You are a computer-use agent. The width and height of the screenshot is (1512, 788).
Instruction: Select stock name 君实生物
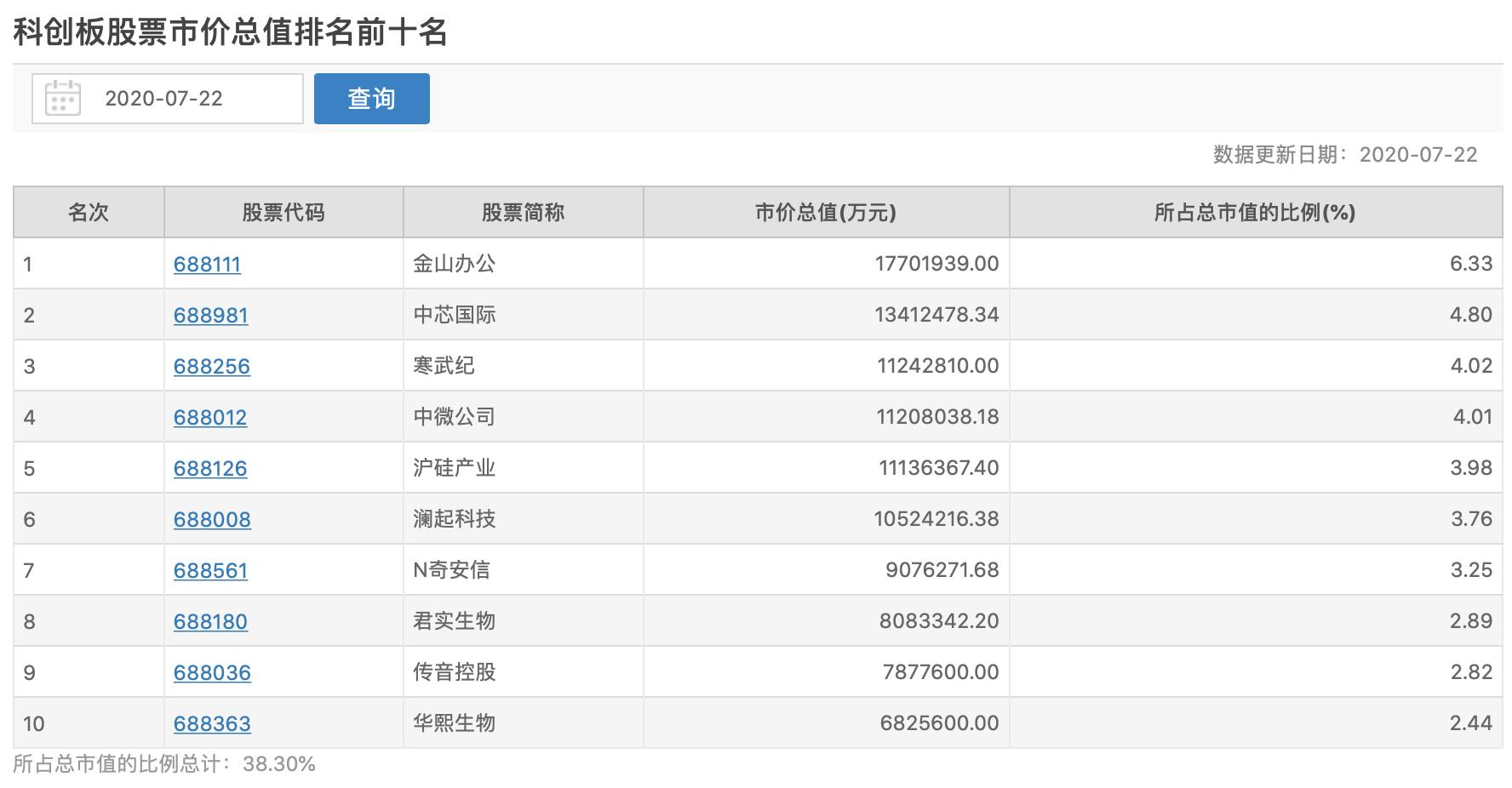pos(454,621)
